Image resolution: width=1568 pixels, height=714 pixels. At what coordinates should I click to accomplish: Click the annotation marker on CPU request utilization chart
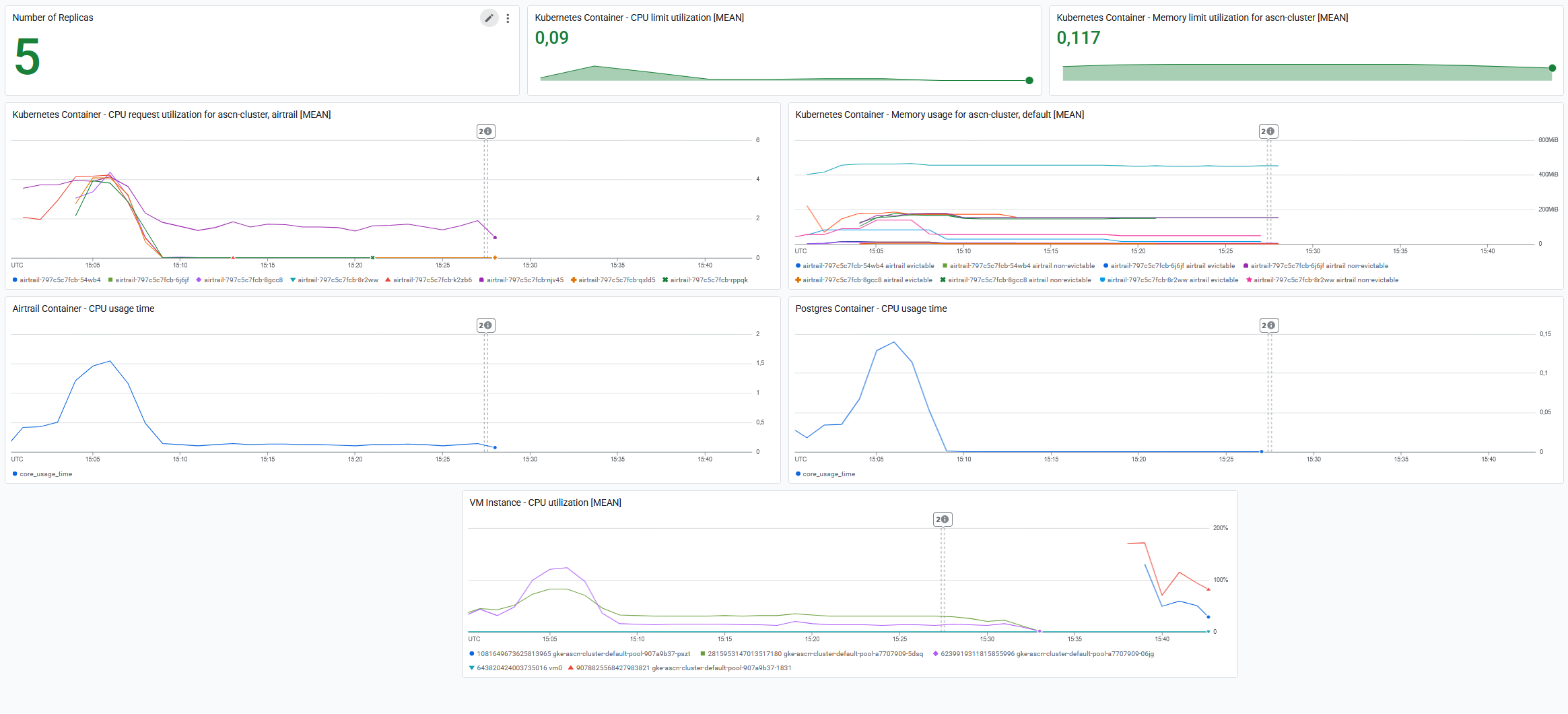click(485, 131)
